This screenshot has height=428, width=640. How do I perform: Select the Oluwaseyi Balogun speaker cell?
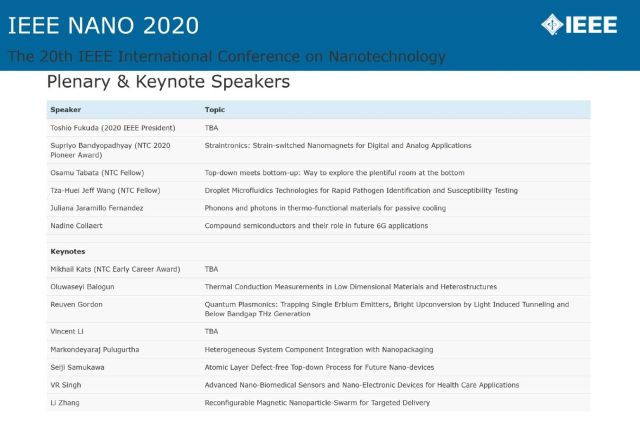[x=82, y=287]
